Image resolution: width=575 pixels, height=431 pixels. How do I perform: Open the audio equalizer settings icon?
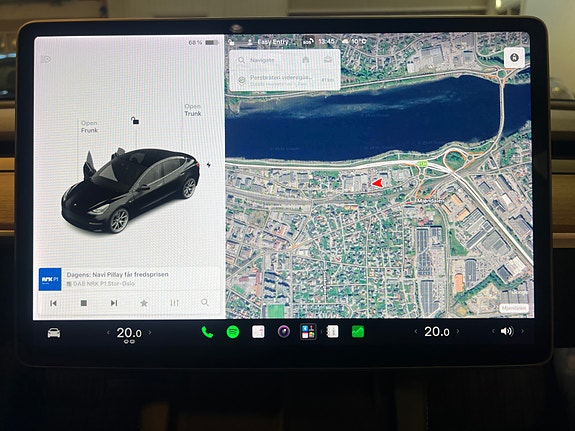click(174, 303)
